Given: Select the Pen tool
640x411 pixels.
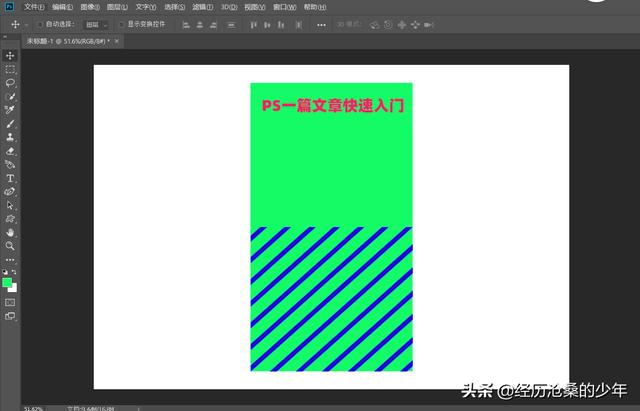Looking at the screenshot, I should (10, 191).
